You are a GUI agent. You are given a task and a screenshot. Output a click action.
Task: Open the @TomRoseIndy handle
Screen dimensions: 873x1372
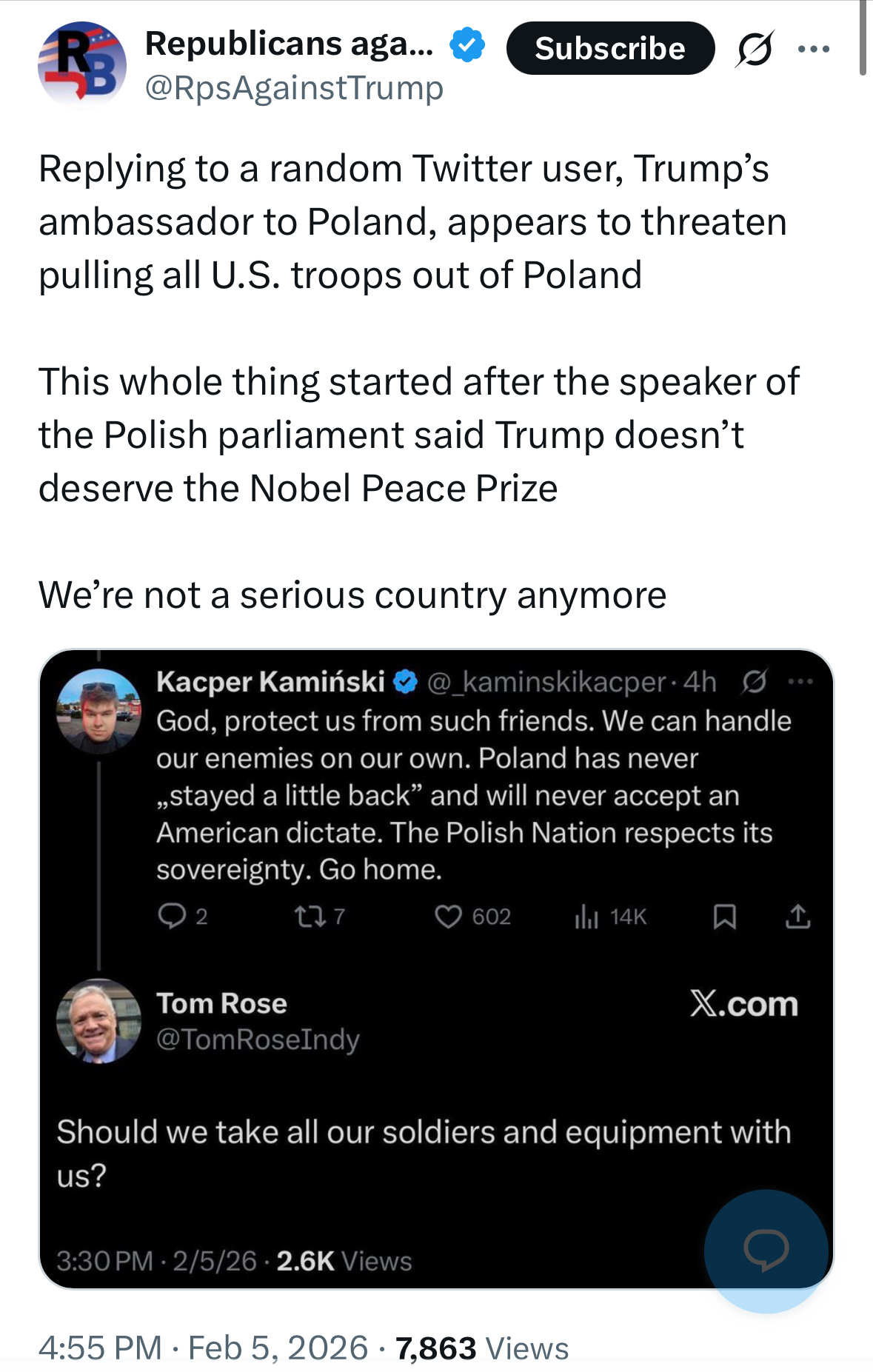258,1040
